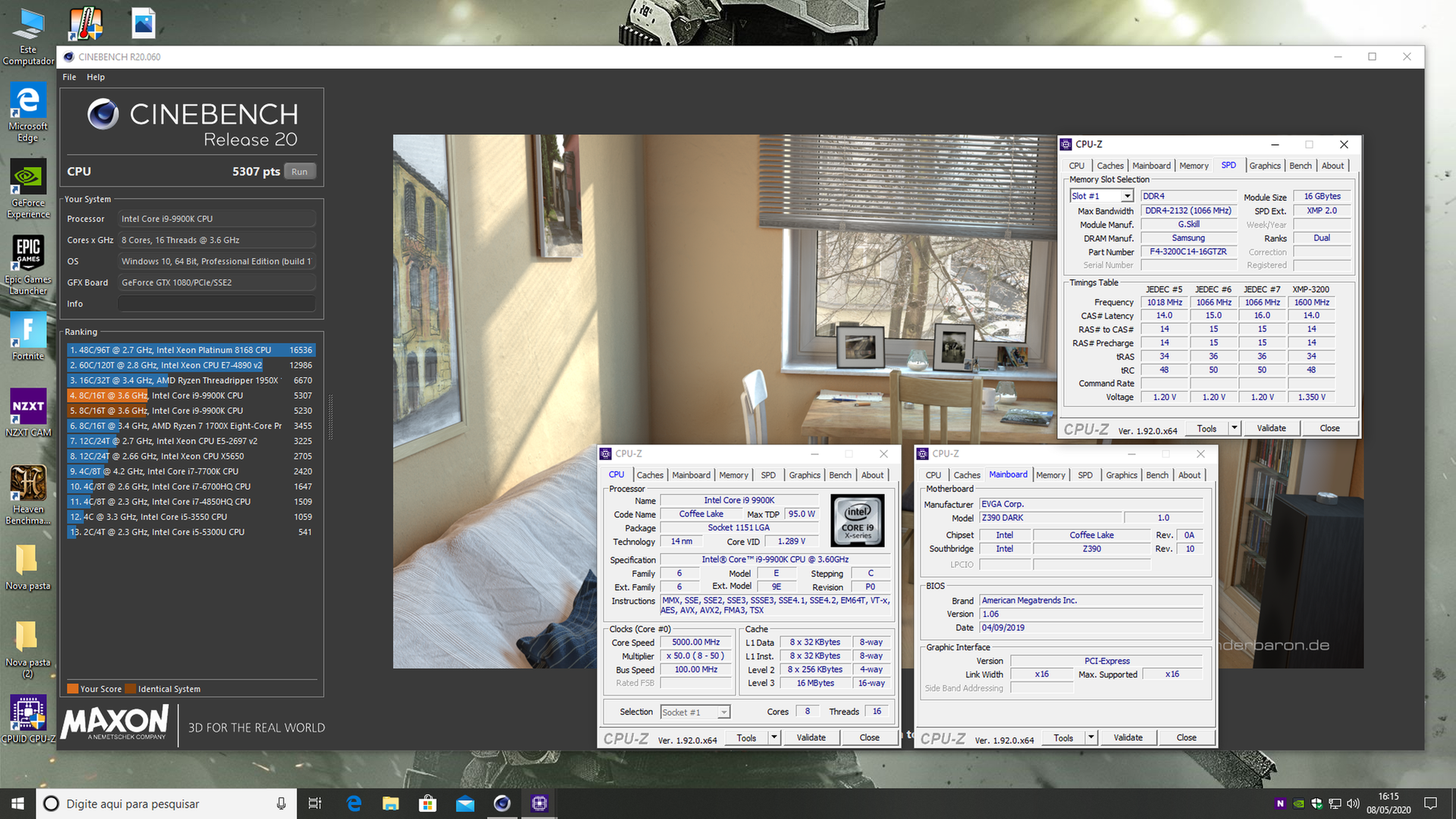Open notification center icon
1456x819 pixels.
coord(1431,804)
